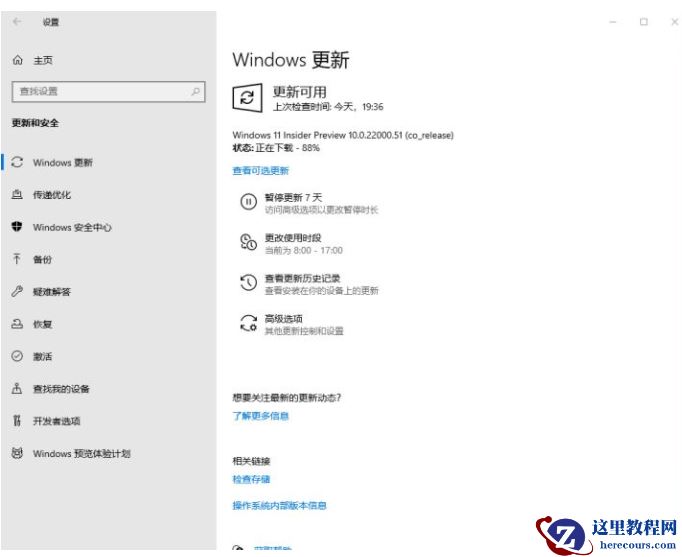Click the 更新和安全 section heading

tap(35, 123)
